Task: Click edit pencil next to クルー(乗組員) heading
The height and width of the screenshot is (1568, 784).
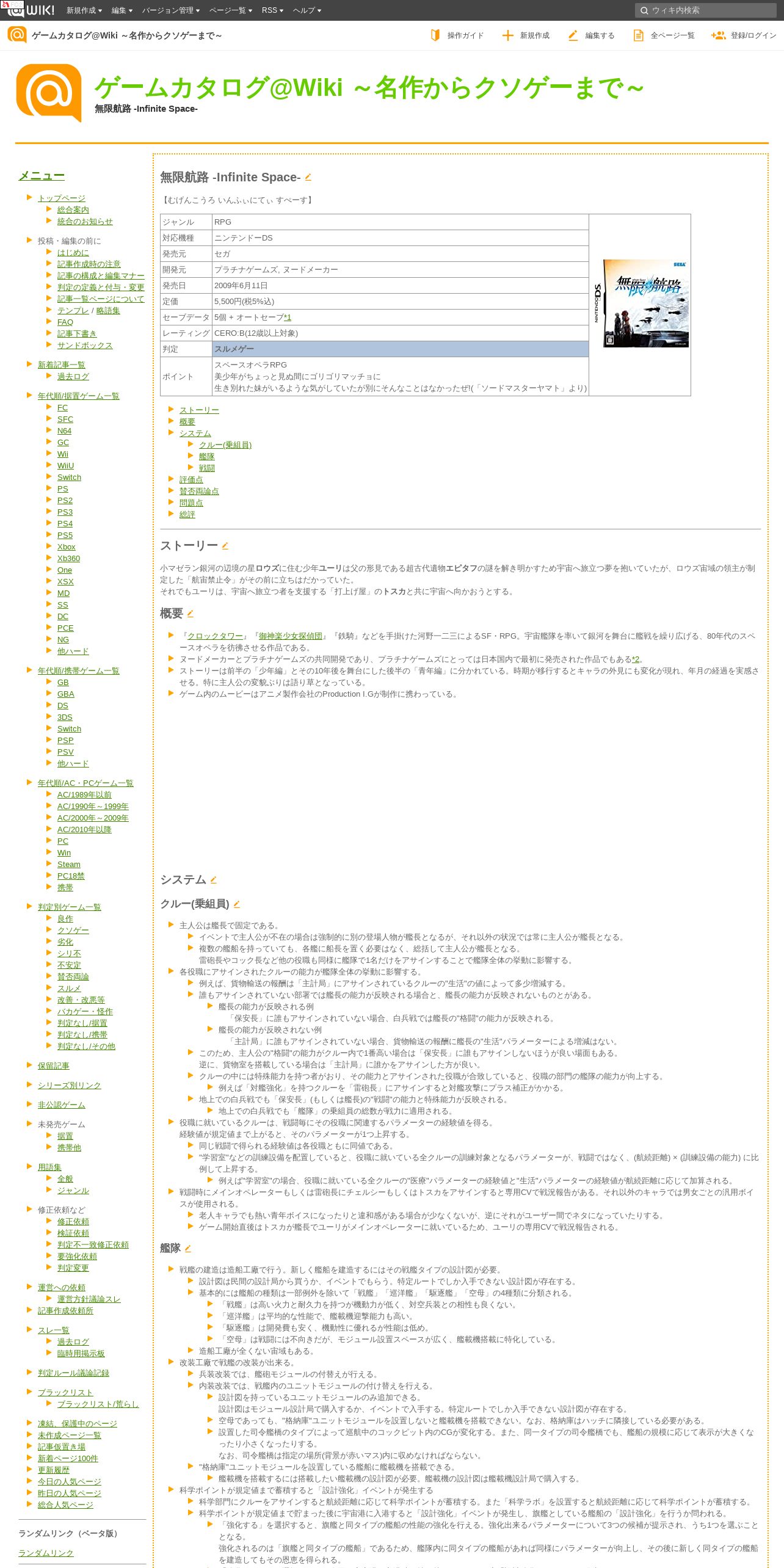Action: (x=236, y=904)
